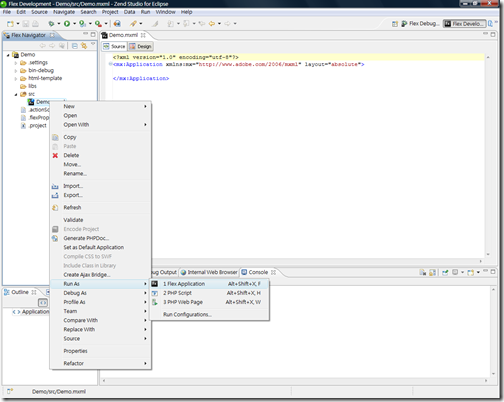Click the Copy icon in context menu
The image size is (504, 402).
click(x=55, y=137)
